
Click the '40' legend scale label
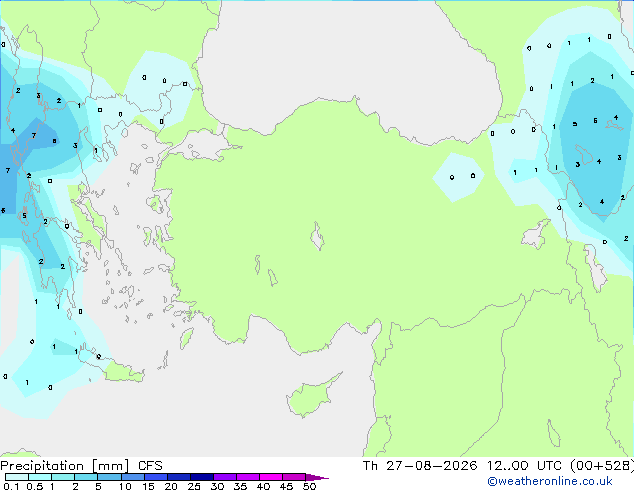263,486
